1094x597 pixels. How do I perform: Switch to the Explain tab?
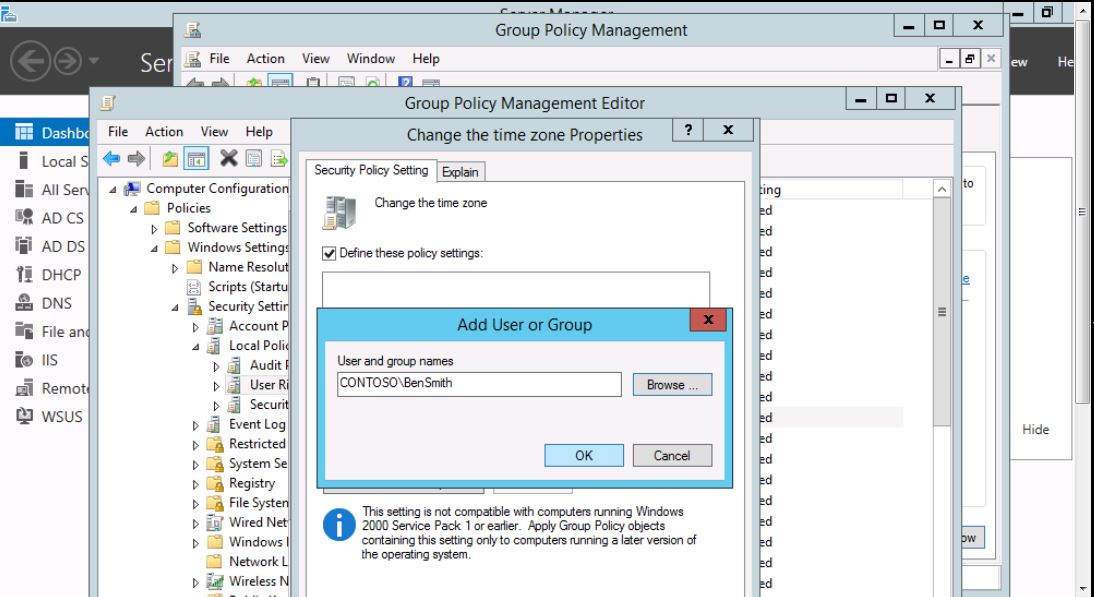[x=461, y=172]
